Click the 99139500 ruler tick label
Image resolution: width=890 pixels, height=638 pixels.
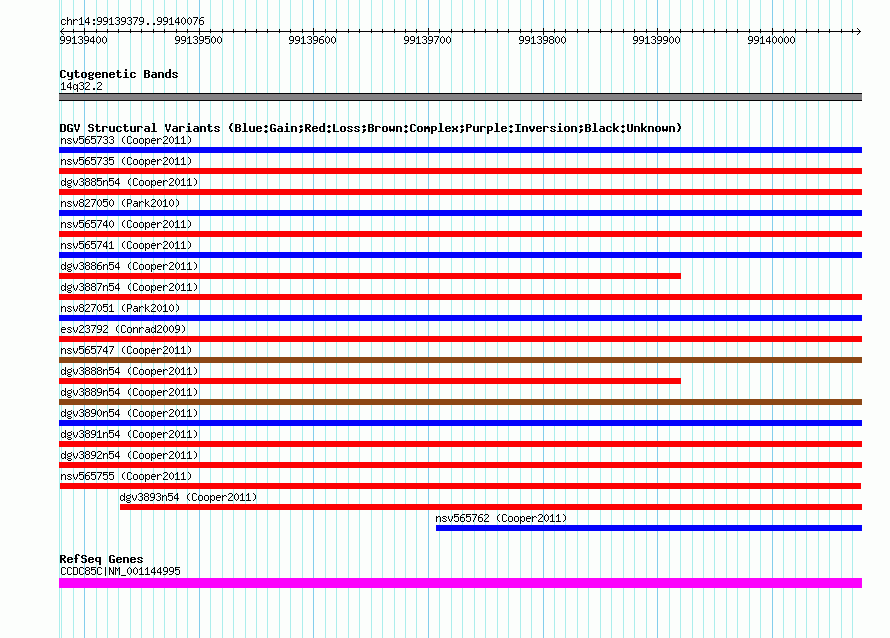(198, 40)
